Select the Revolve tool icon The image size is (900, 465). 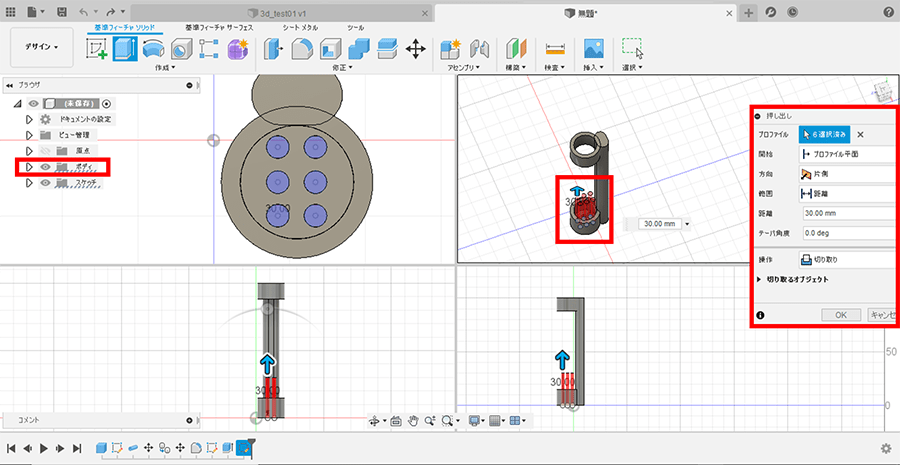(153, 49)
